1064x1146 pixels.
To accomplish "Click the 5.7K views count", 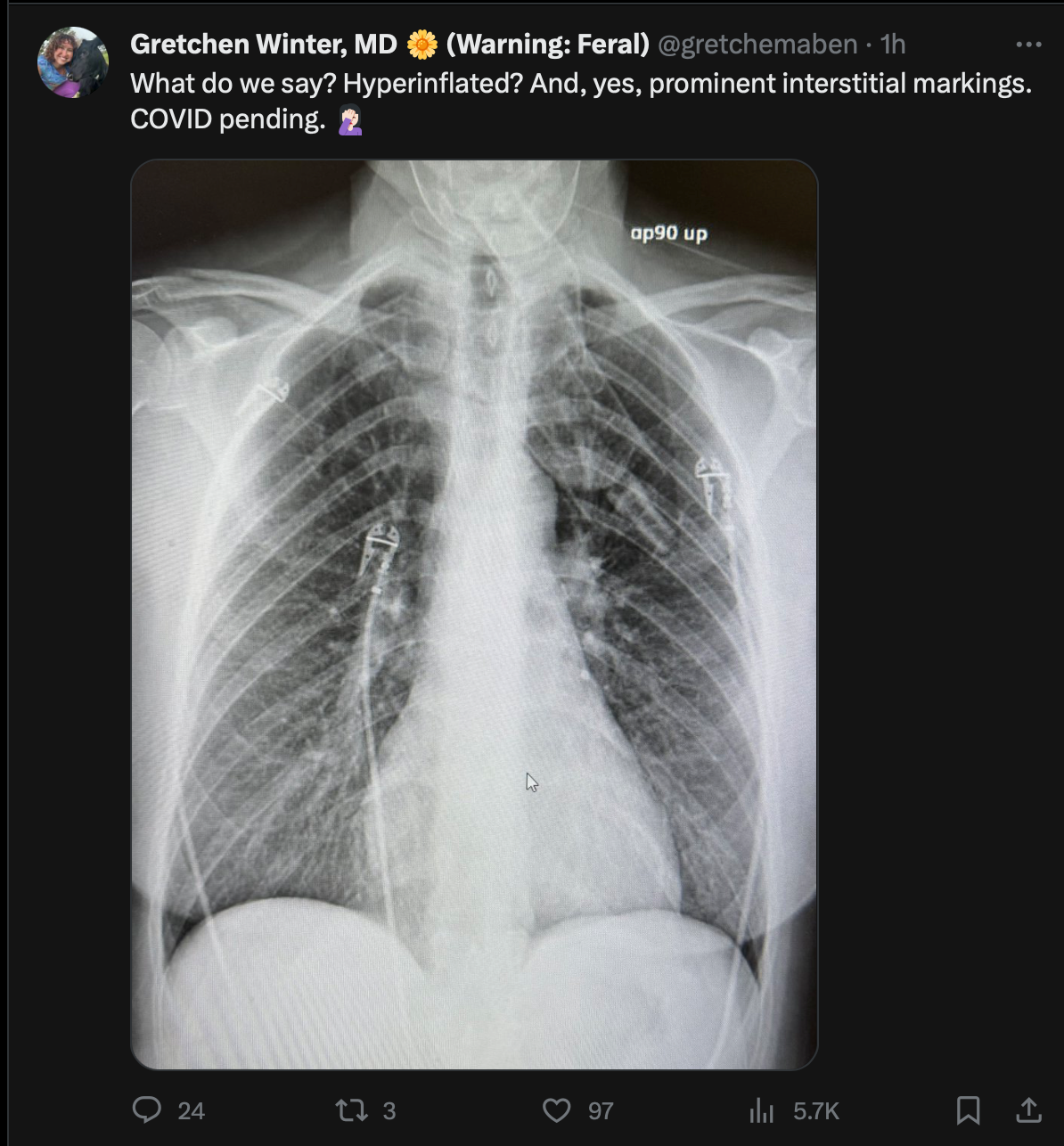I will click(x=816, y=1111).
